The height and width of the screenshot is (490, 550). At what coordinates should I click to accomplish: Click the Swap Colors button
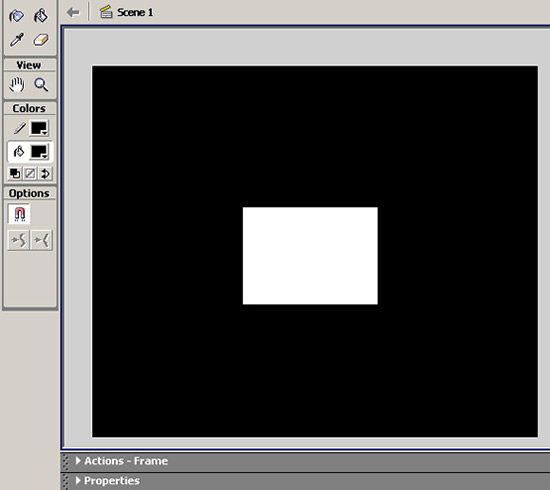(45, 173)
